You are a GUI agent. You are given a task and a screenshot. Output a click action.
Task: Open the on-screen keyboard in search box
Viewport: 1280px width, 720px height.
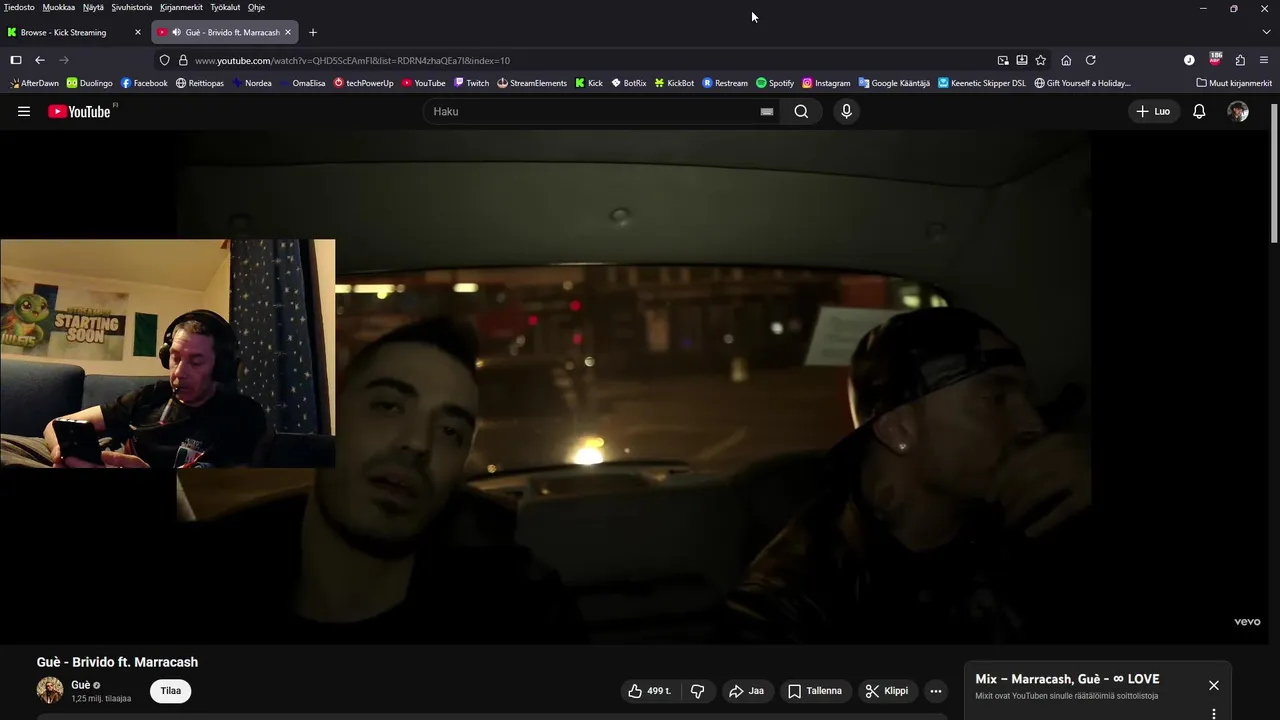[x=767, y=112]
